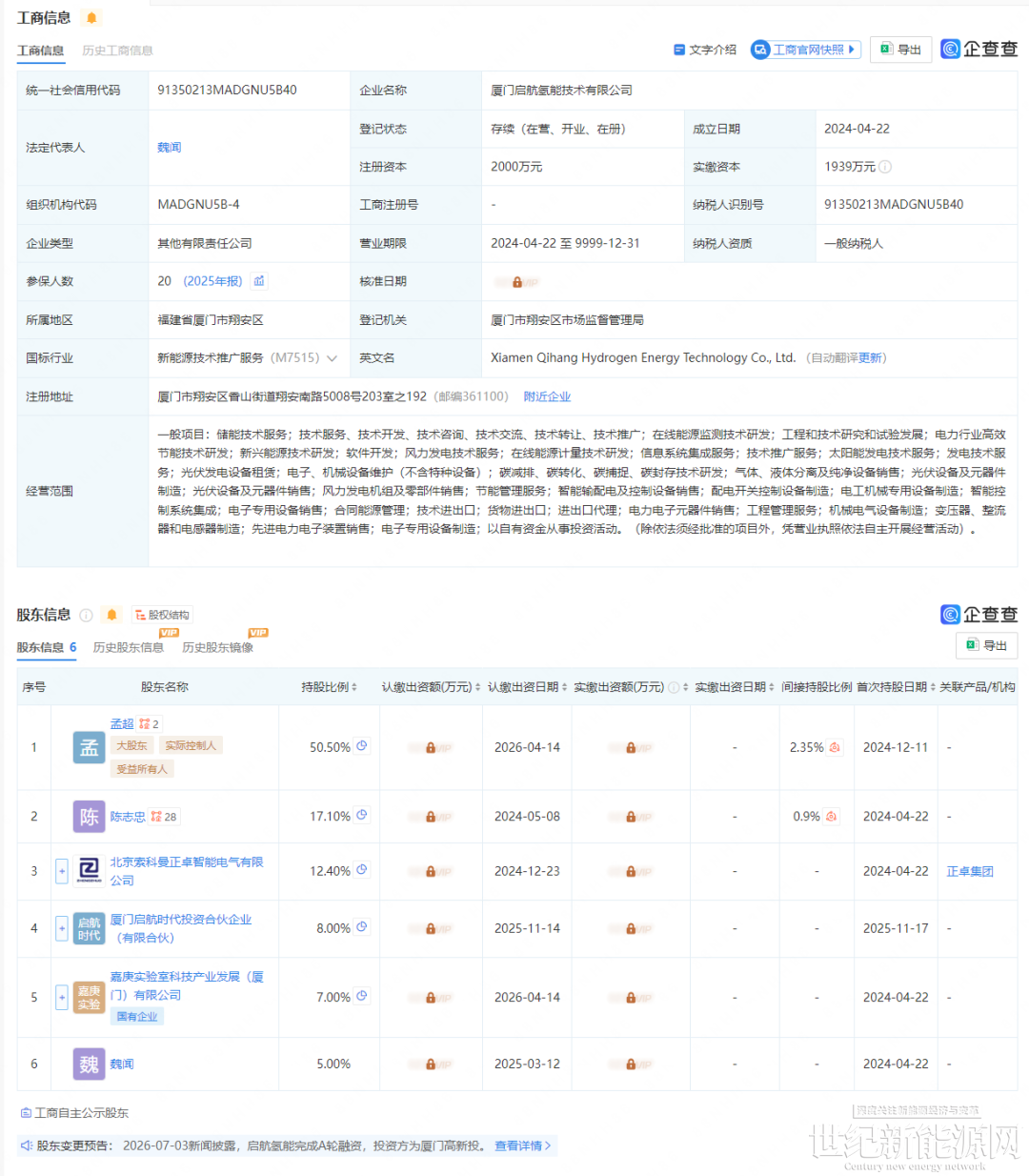Click pie icon next to 50.50% shareholding
The height and width of the screenshot is (1176, 1029).
tap(362, 746)
